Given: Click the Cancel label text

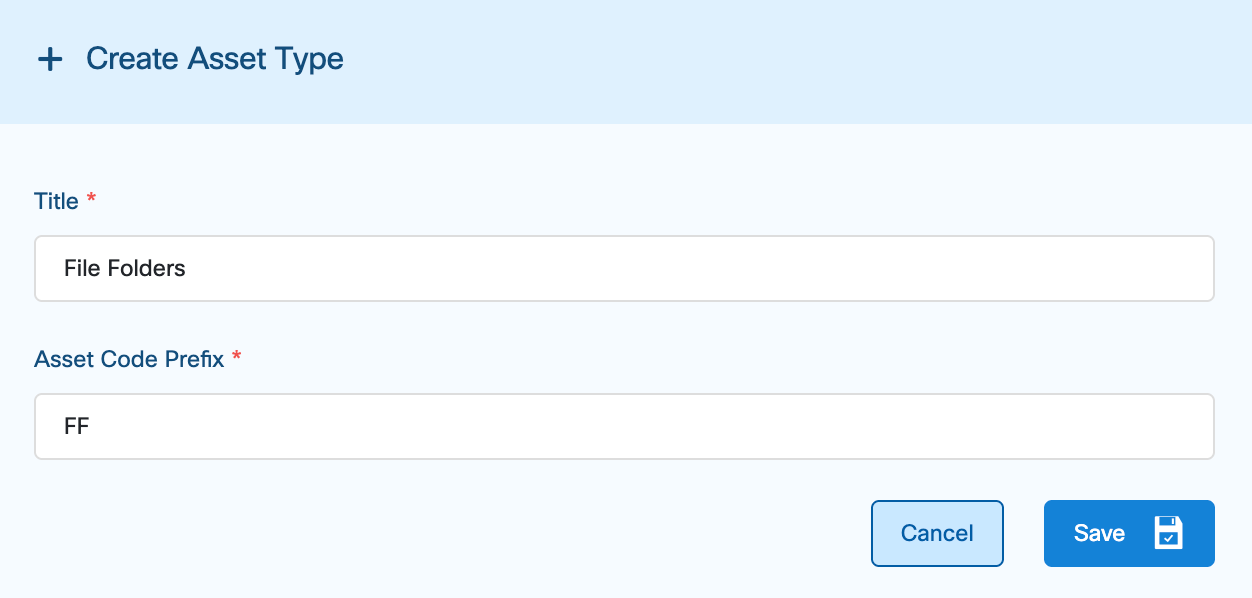Looking at the screenshot, I should click(x=937, y=533).
